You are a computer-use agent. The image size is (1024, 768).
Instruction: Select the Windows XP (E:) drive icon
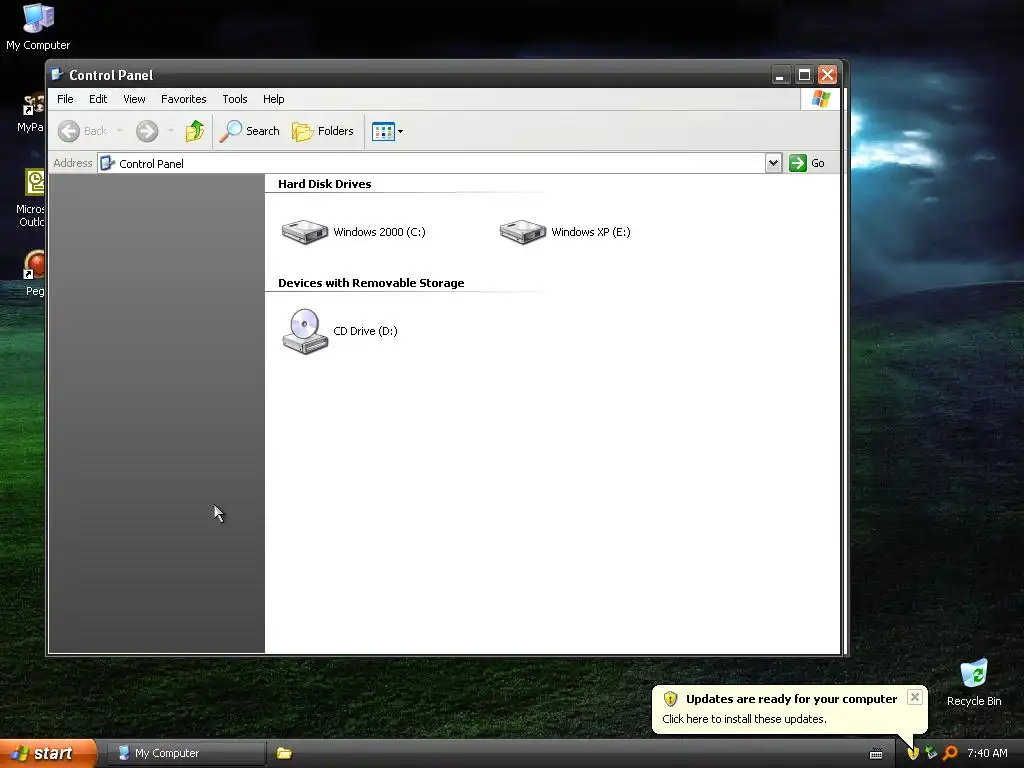pyautogui.click(x=522, y=232)
